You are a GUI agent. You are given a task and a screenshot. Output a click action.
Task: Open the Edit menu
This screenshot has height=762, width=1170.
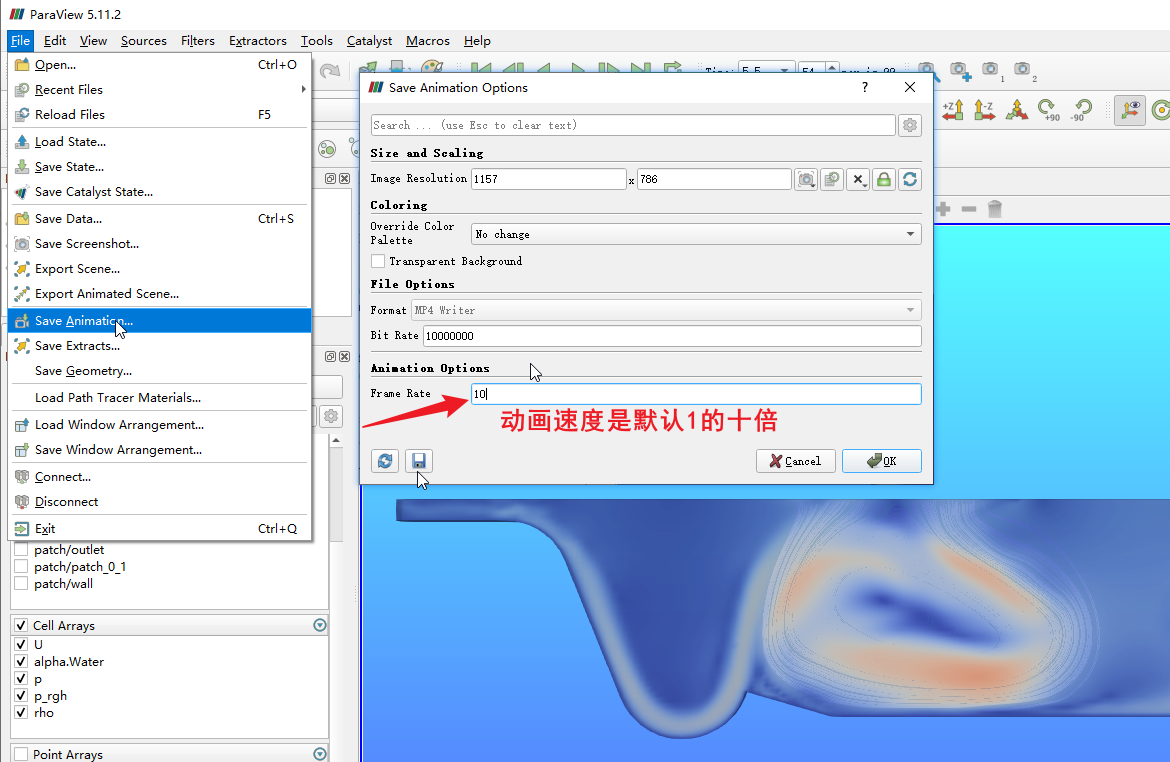pyautogui.click(x=54, y=41)
